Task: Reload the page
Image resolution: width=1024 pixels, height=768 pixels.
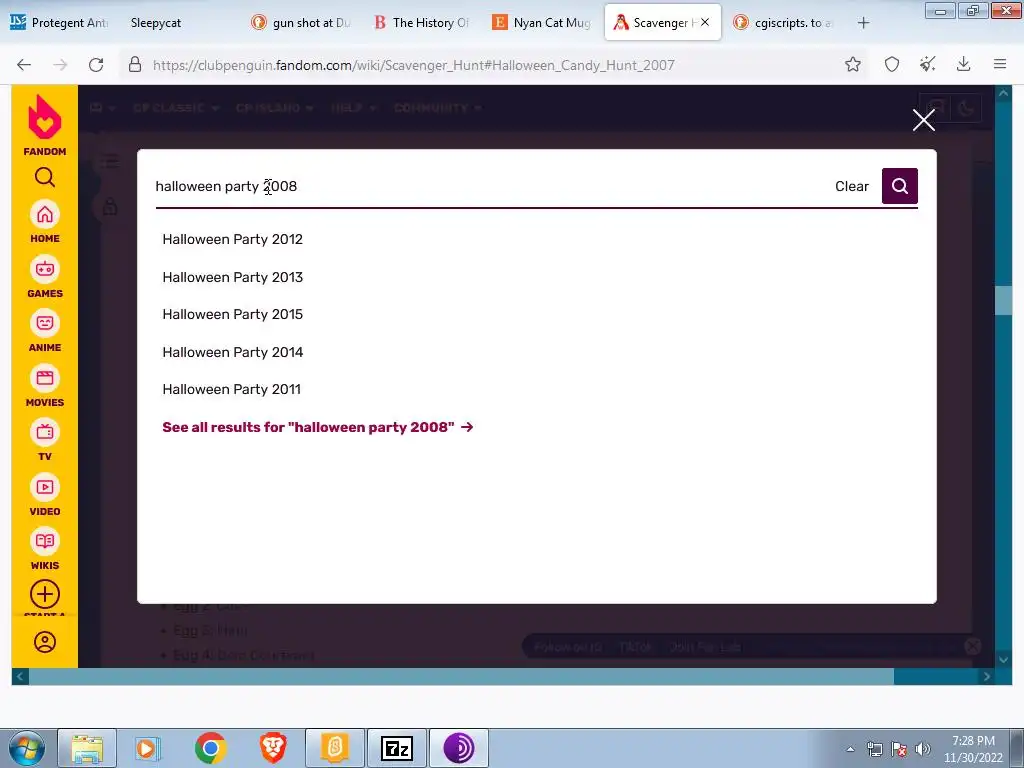Action: [x=96, y=65]
